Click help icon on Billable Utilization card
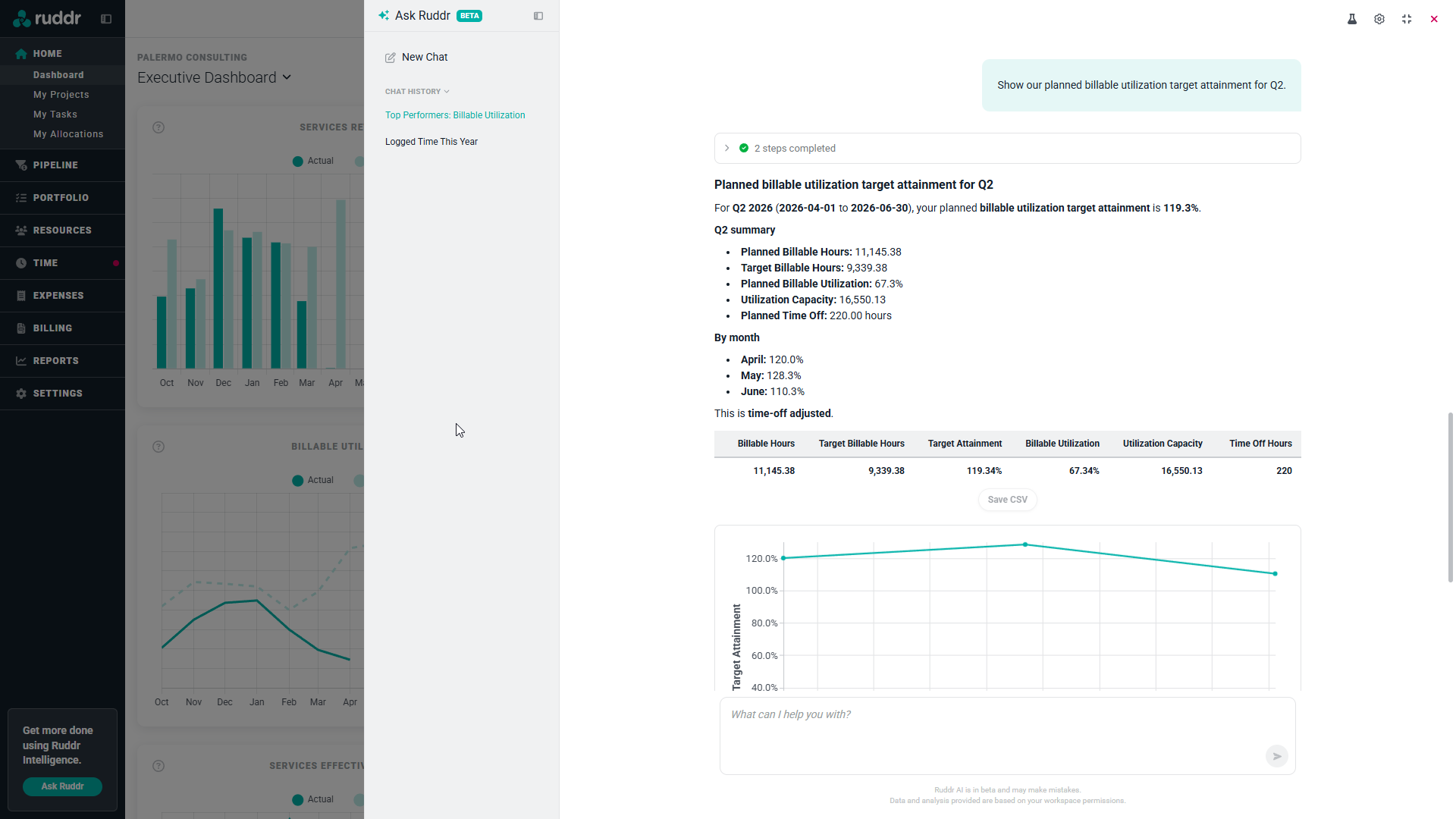 coord(158,447)
